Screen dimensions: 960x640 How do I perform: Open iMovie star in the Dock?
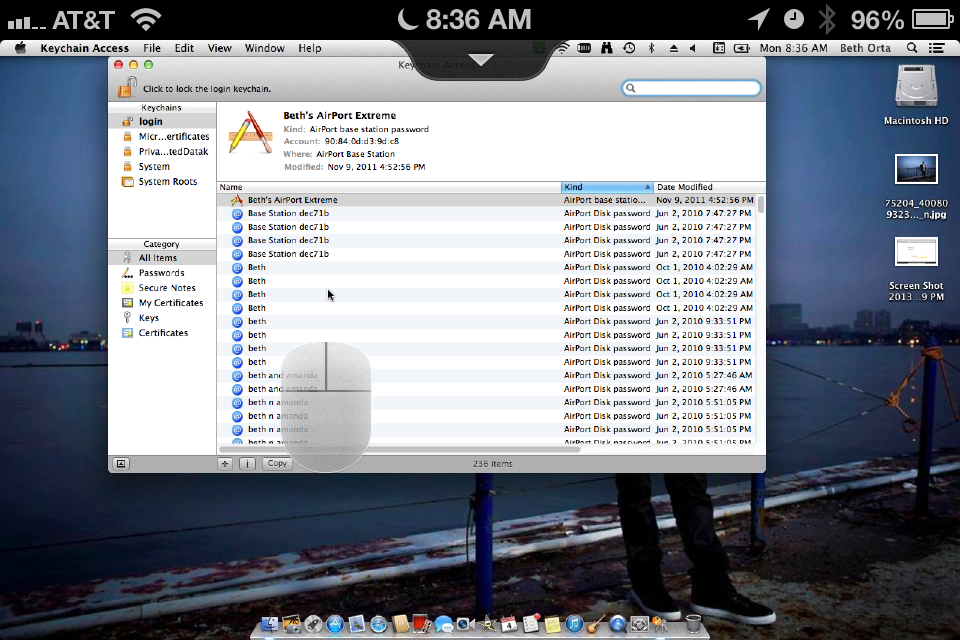coord(486,623)
